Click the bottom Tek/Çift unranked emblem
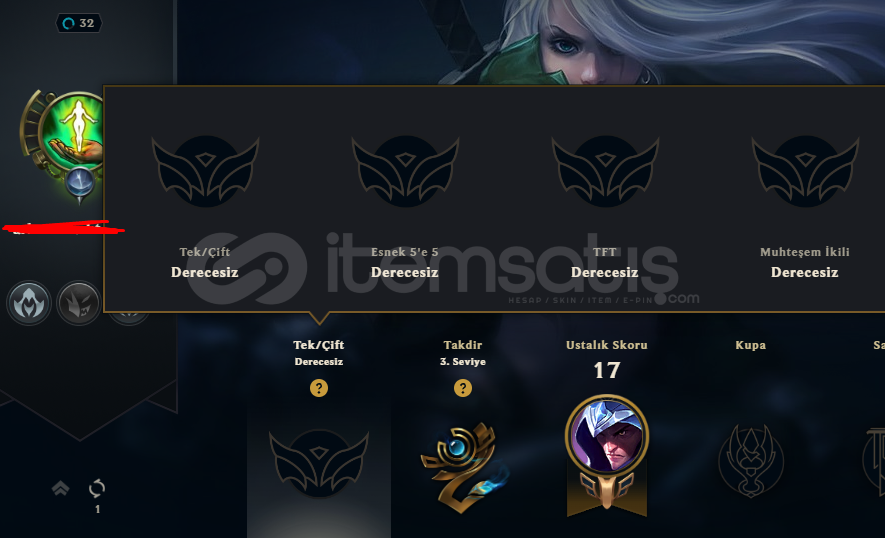This screenshot has width=885, height=538. 319,463
